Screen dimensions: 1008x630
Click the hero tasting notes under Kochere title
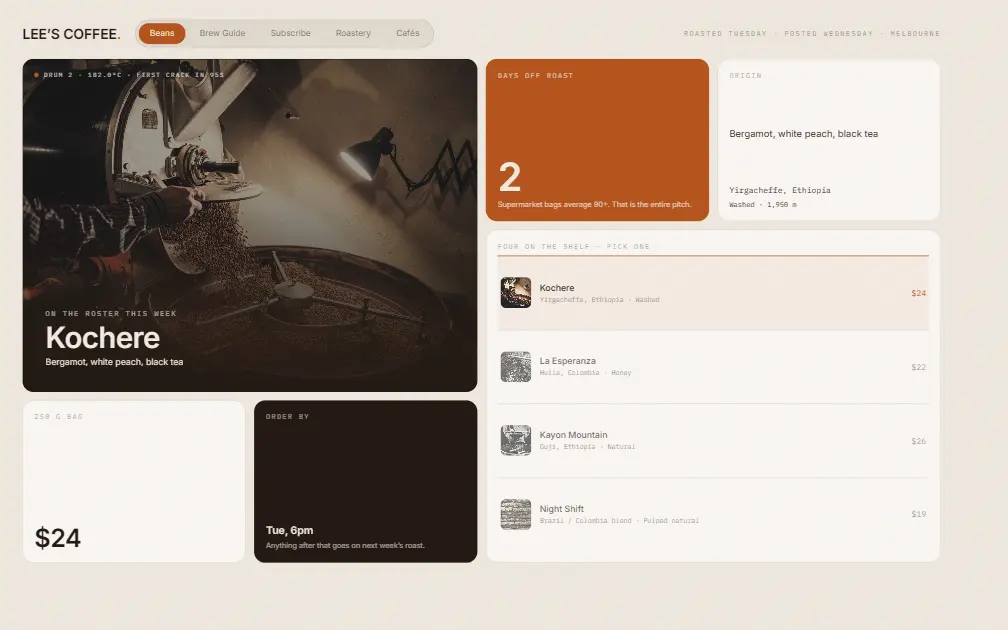(114, 362)
